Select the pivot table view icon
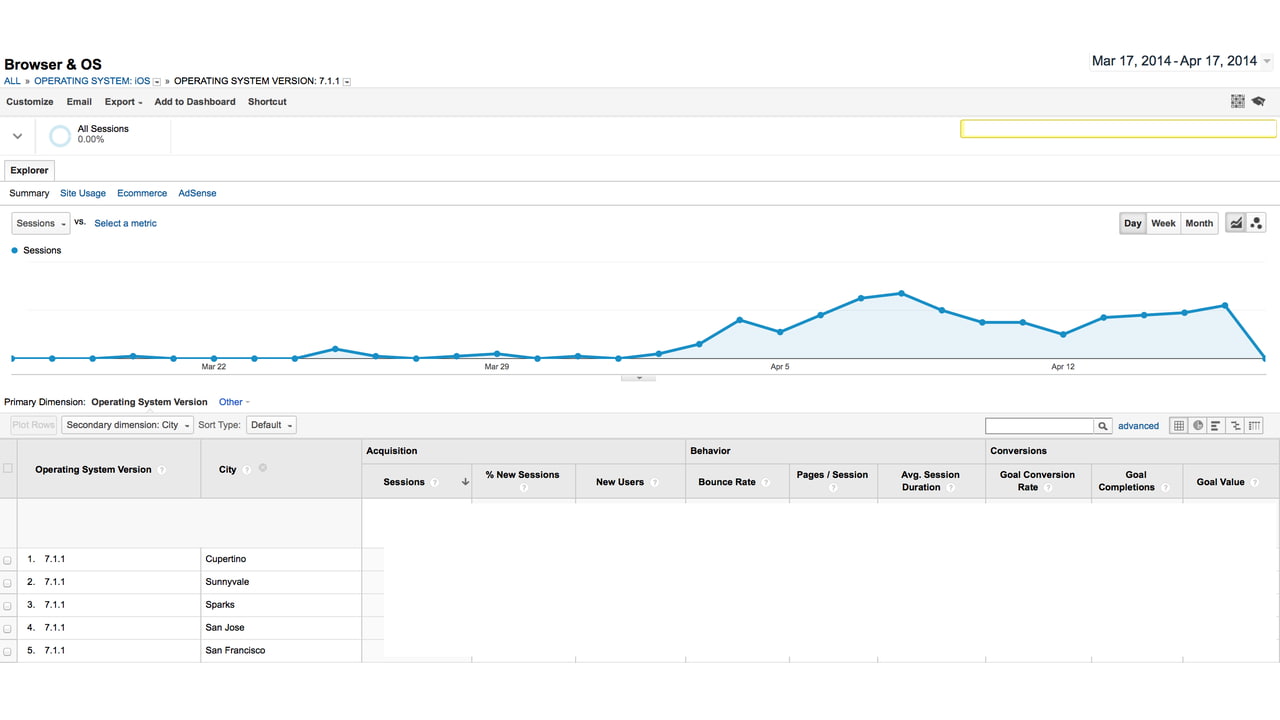The height and width of the screenshot is (720, 1280). click(1254, 425)
